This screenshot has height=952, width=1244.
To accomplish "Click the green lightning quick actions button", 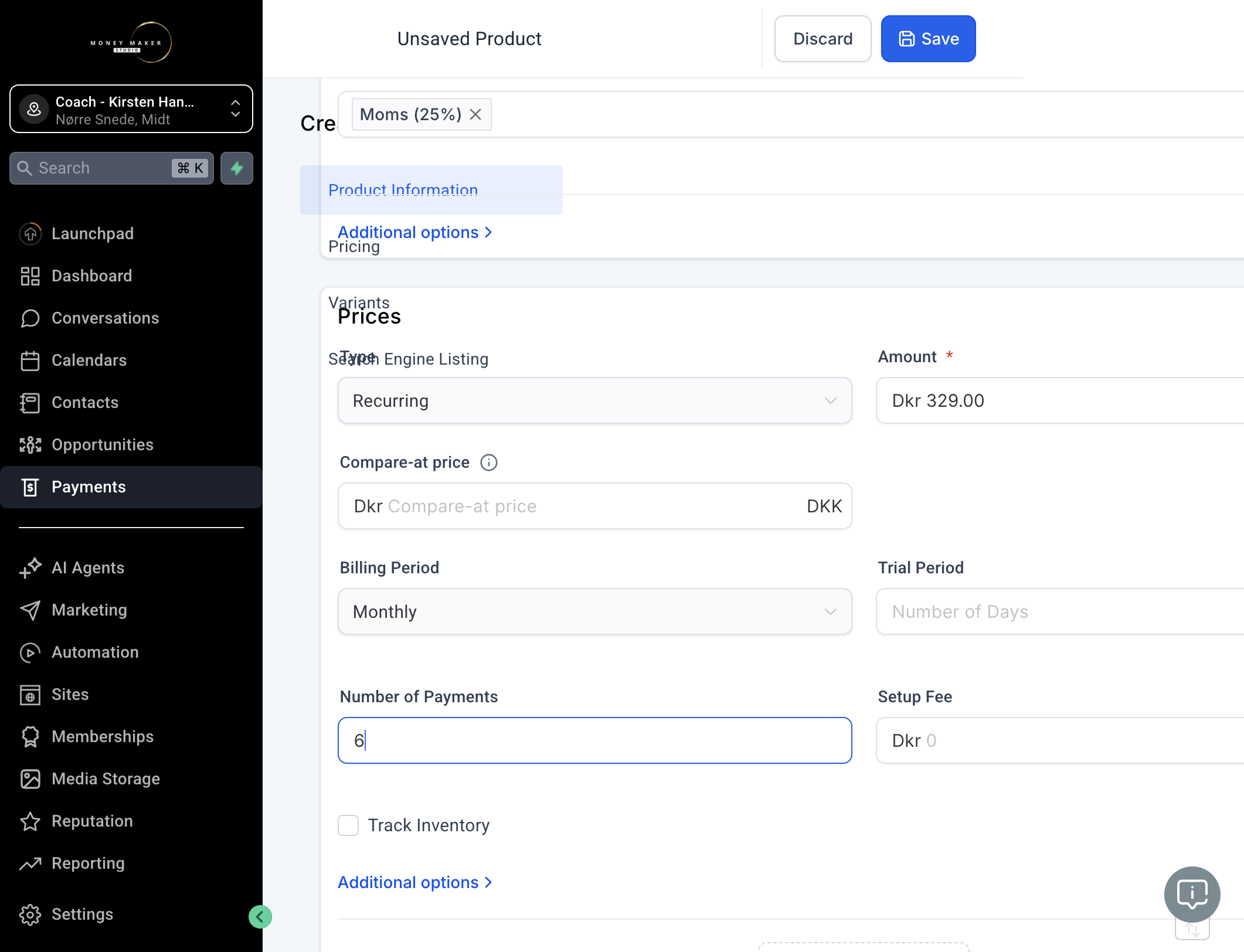I will coord(237,168).
